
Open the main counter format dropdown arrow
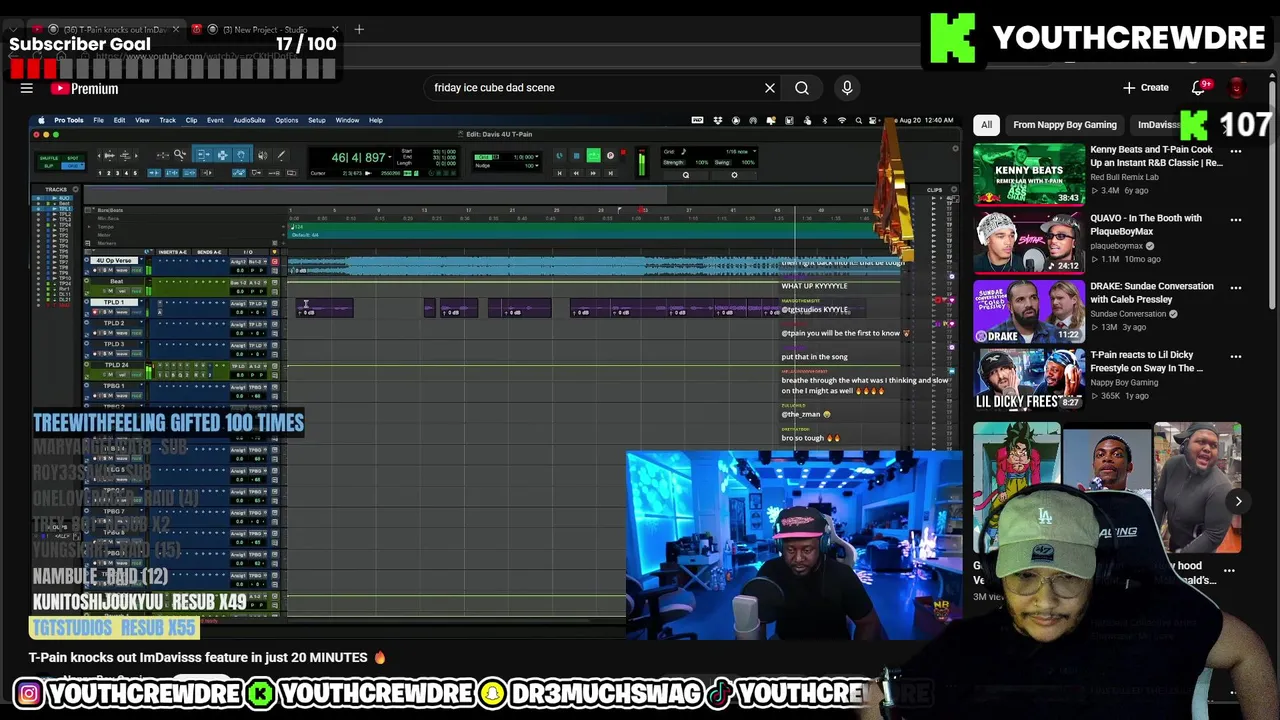click(x=390, y=157)
